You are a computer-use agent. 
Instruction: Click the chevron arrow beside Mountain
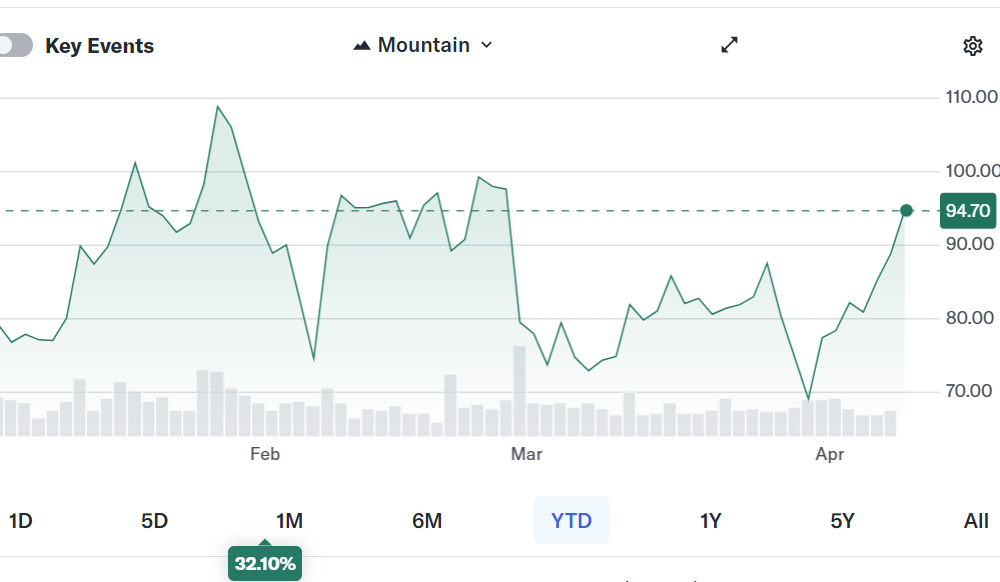click(487, 45)
